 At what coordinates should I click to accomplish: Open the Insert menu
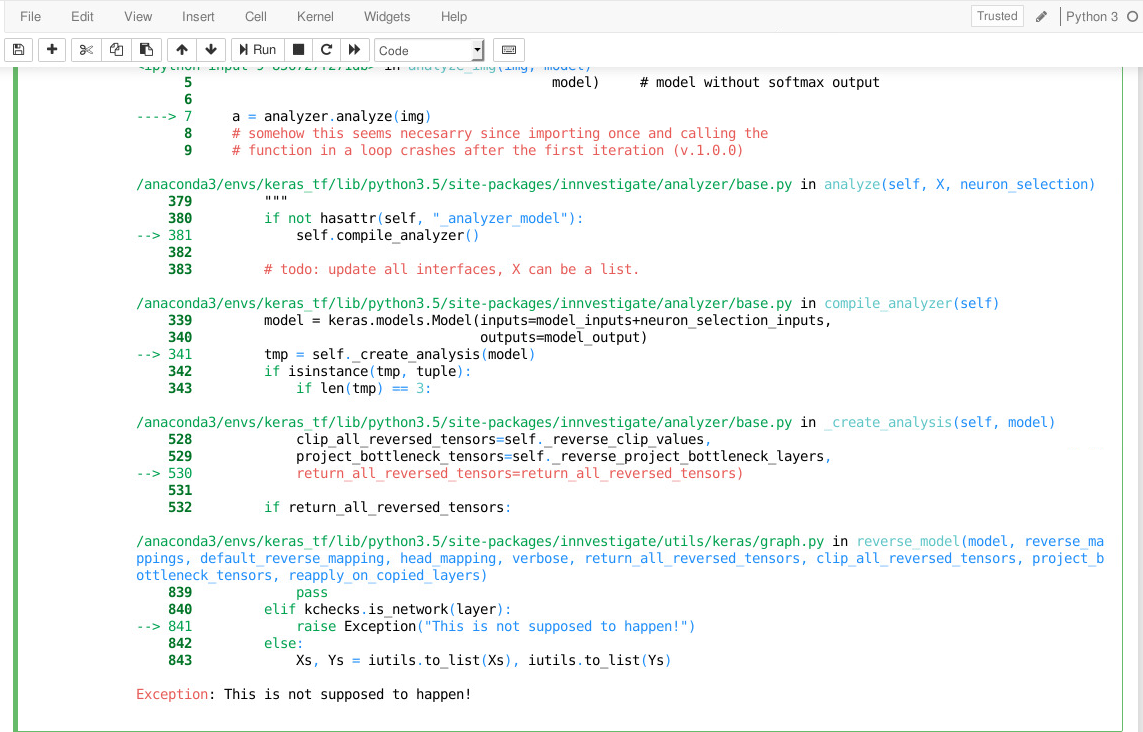(198, 16)
